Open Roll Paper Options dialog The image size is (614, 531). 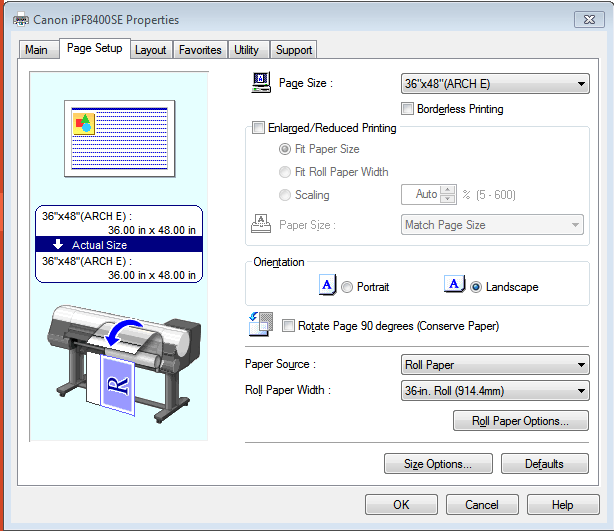tap(521, 421)
